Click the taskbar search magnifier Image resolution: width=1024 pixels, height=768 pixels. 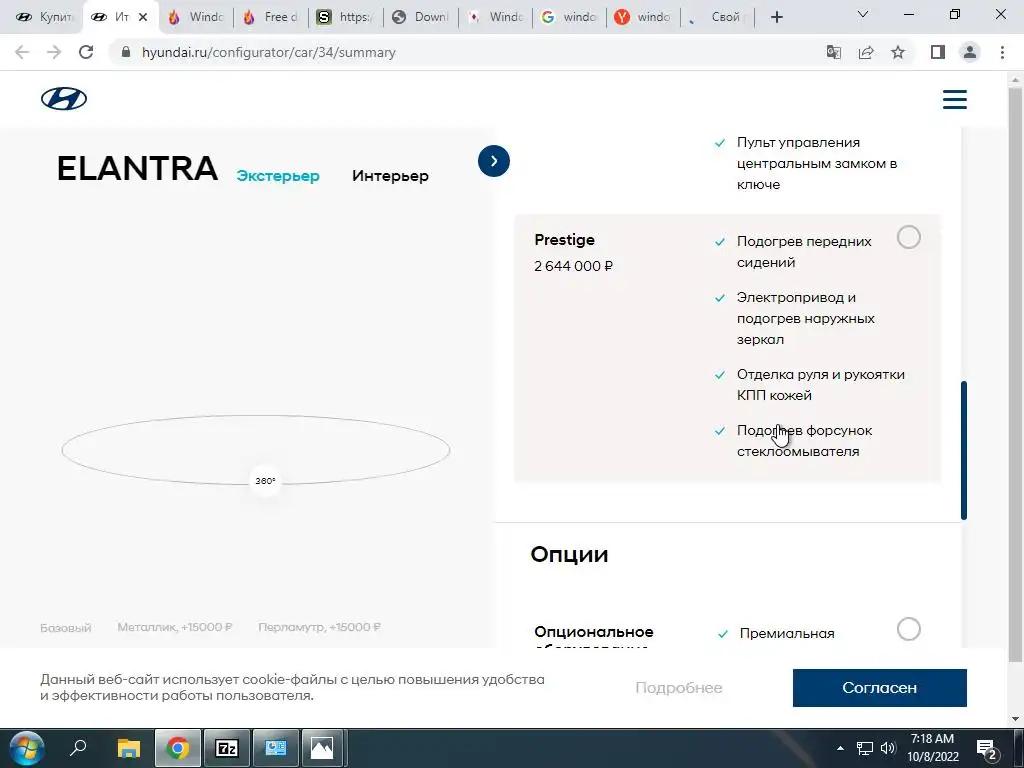click(x=78, y=748)
